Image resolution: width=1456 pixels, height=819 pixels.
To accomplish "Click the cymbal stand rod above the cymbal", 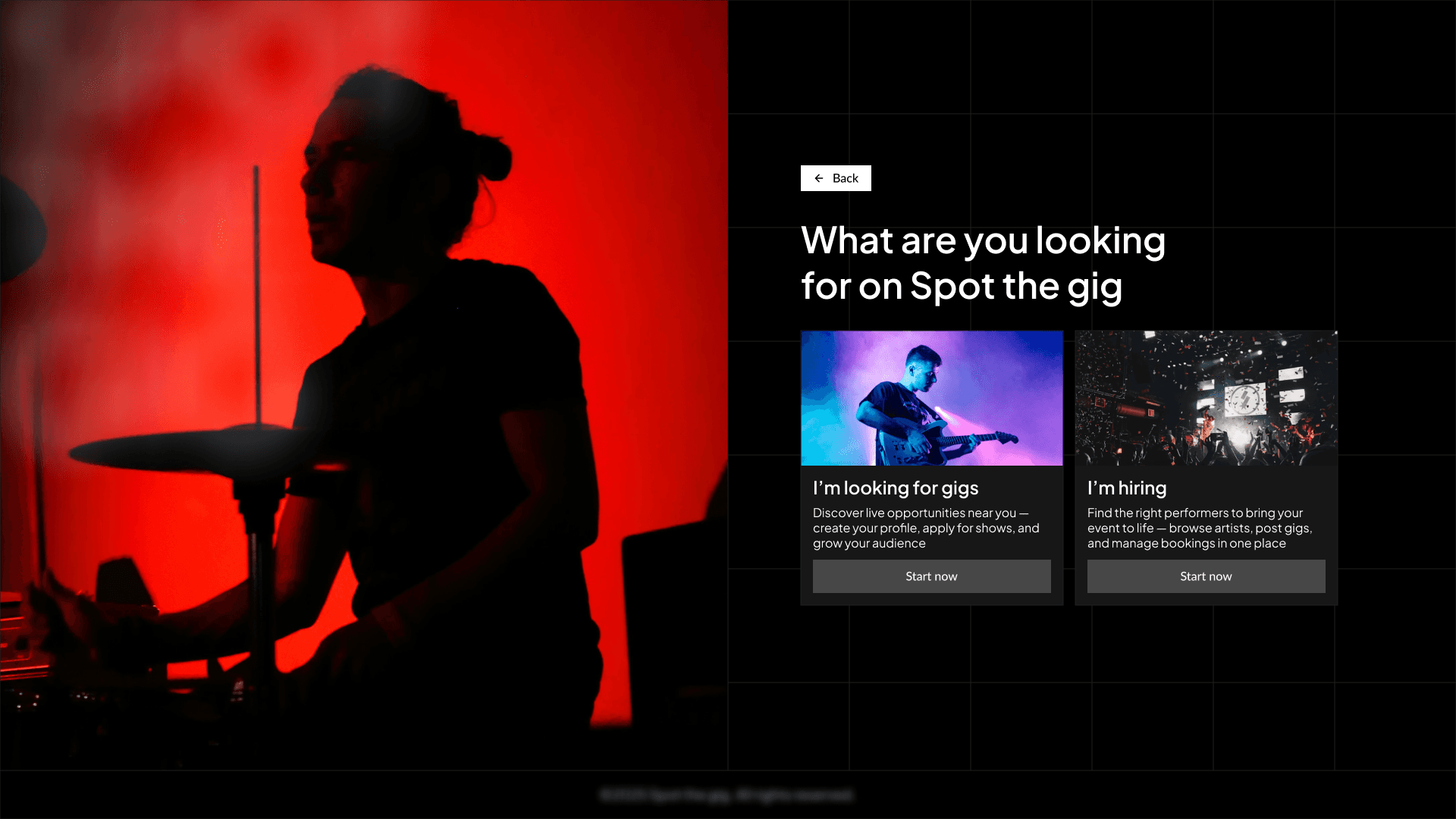I will [256, 294].
